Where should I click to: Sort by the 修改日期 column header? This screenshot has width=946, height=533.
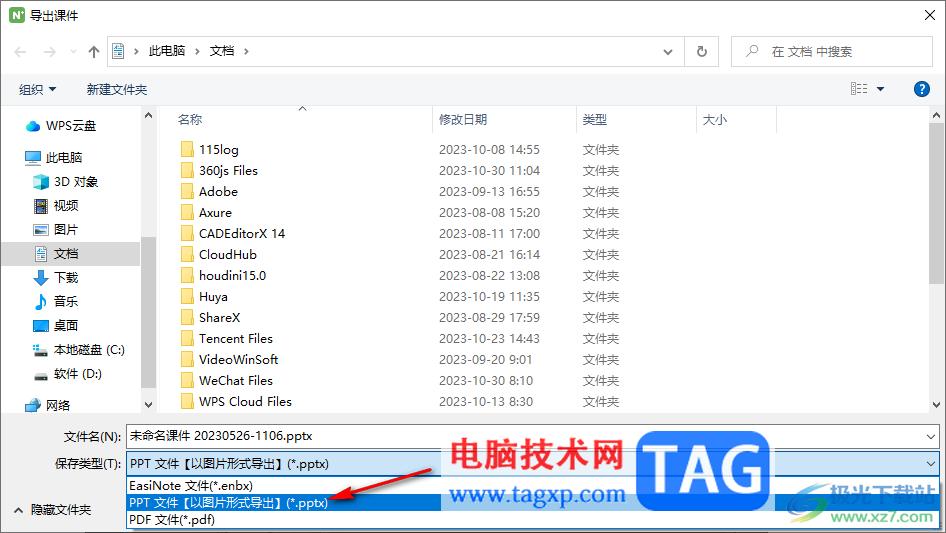[463, 120]
